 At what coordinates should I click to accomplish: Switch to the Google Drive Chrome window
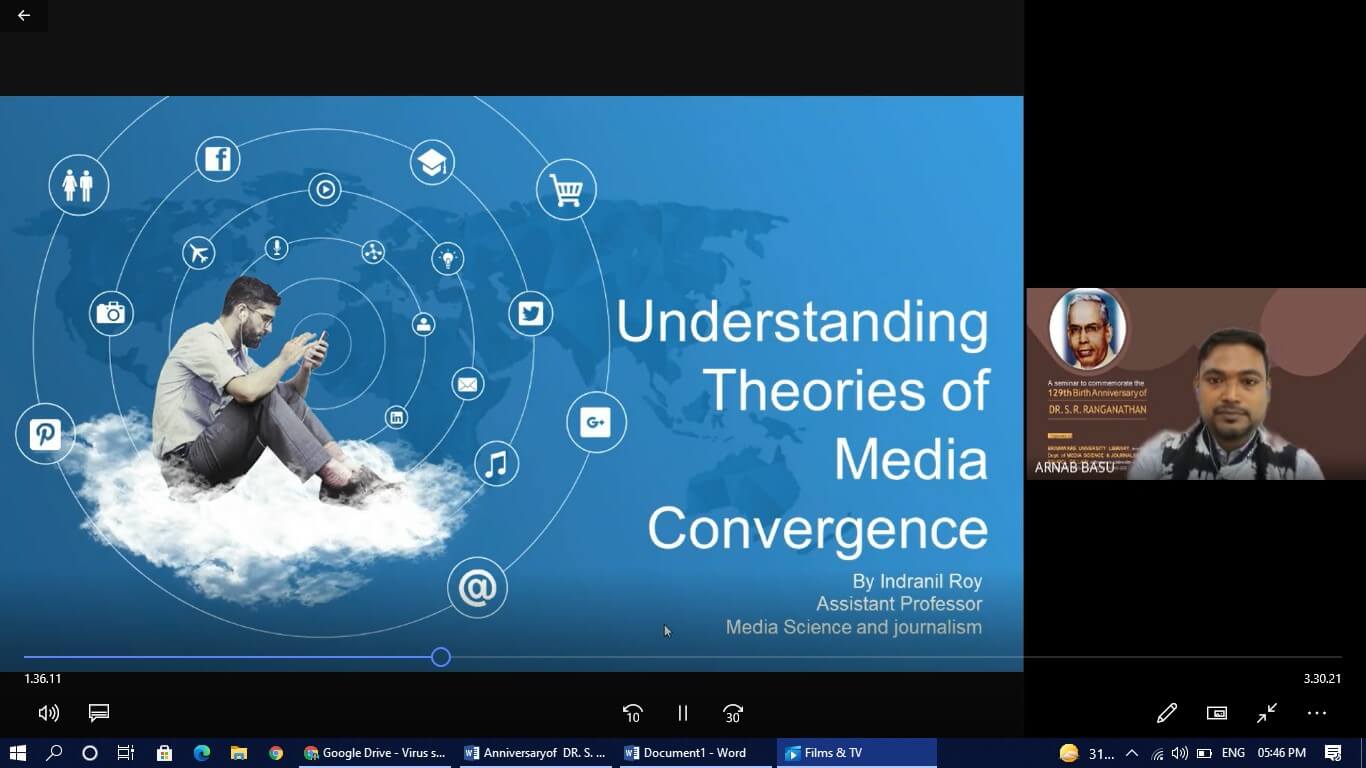click(x=375, y=753)
